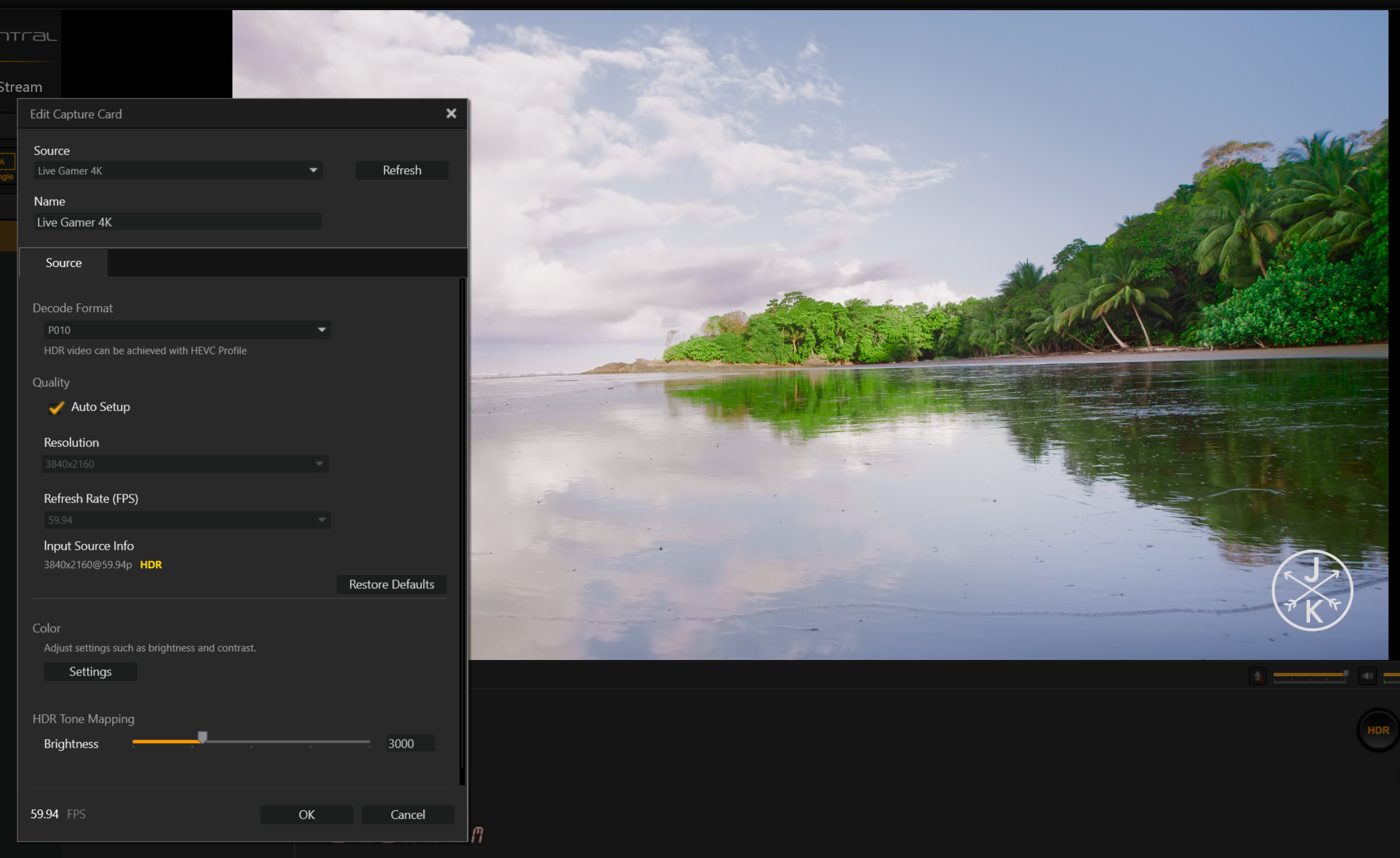The image size is (1400, 858).
Task: Click the Name text field
Action: coord(178,222)
